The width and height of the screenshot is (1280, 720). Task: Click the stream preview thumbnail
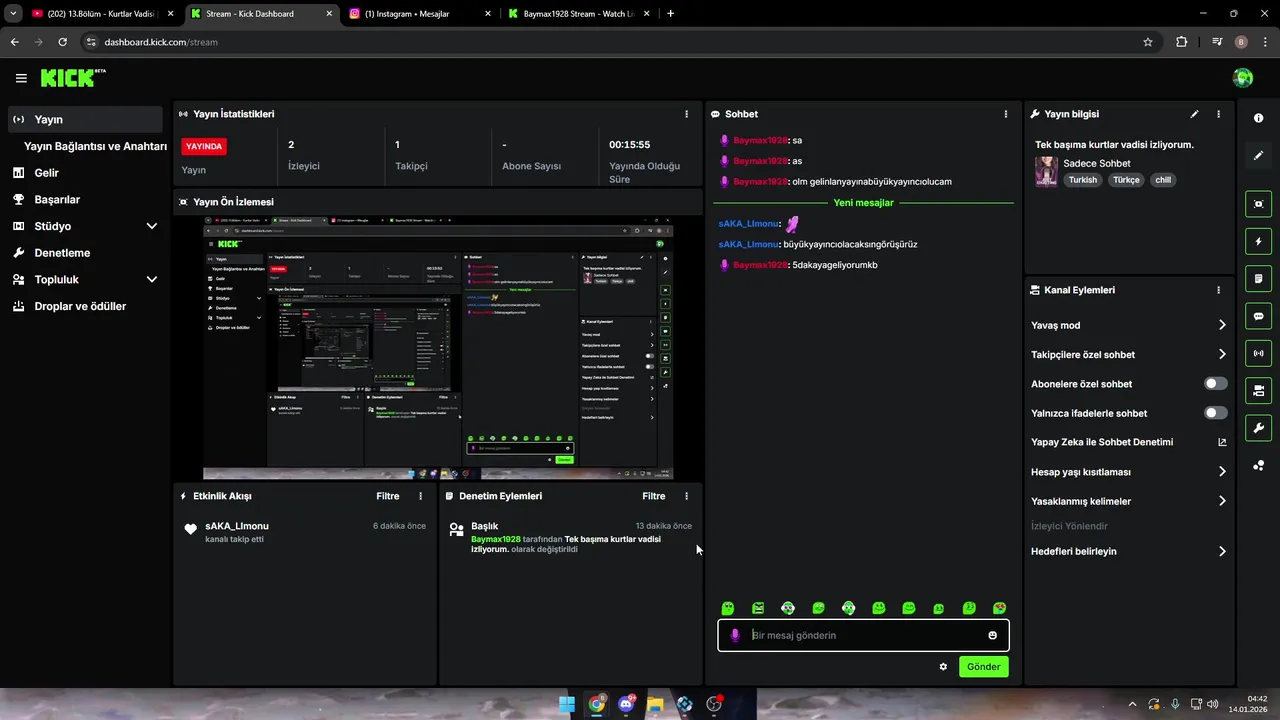438,348
